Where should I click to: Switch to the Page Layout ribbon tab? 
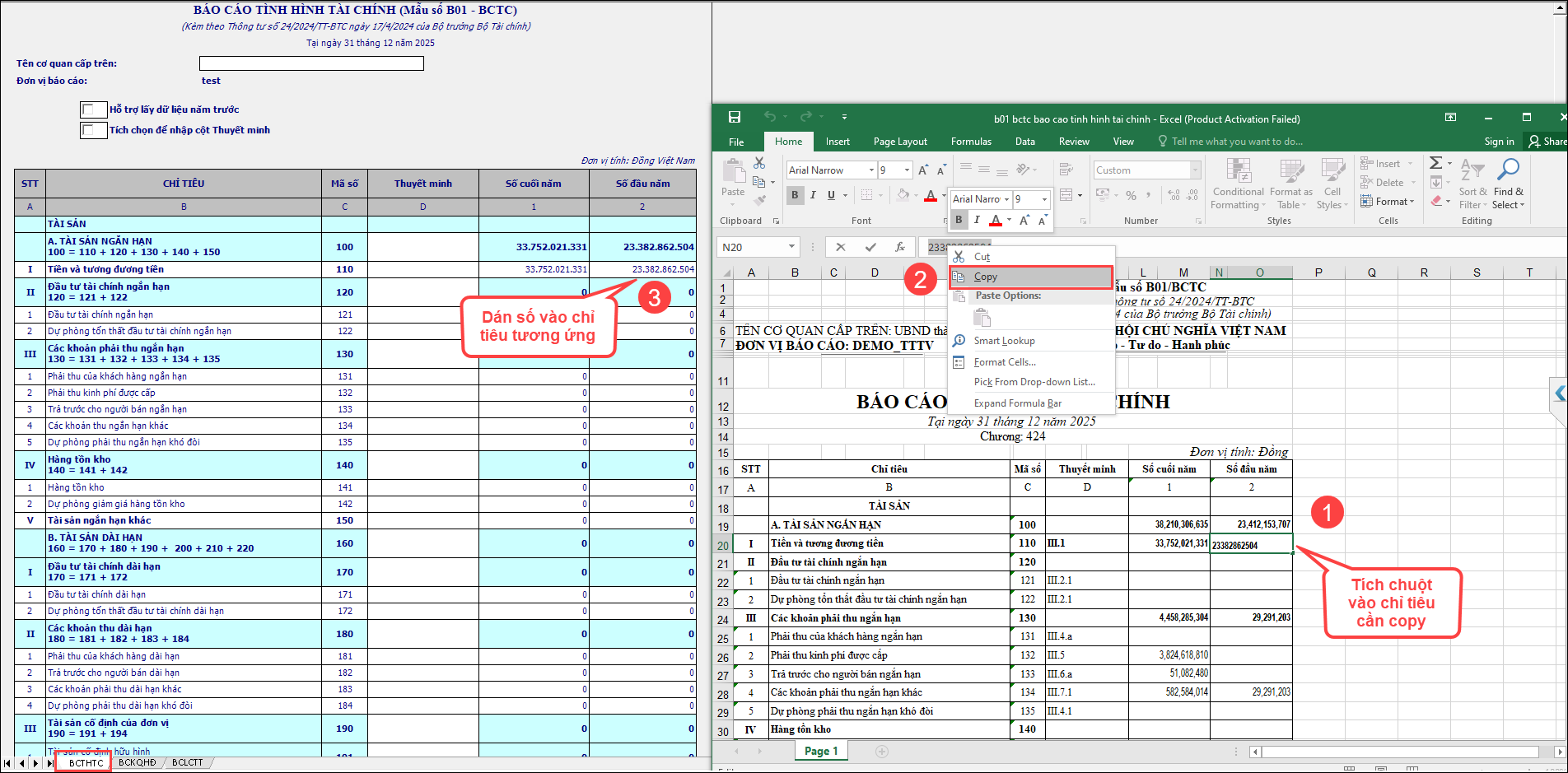[x=899, y=142]
